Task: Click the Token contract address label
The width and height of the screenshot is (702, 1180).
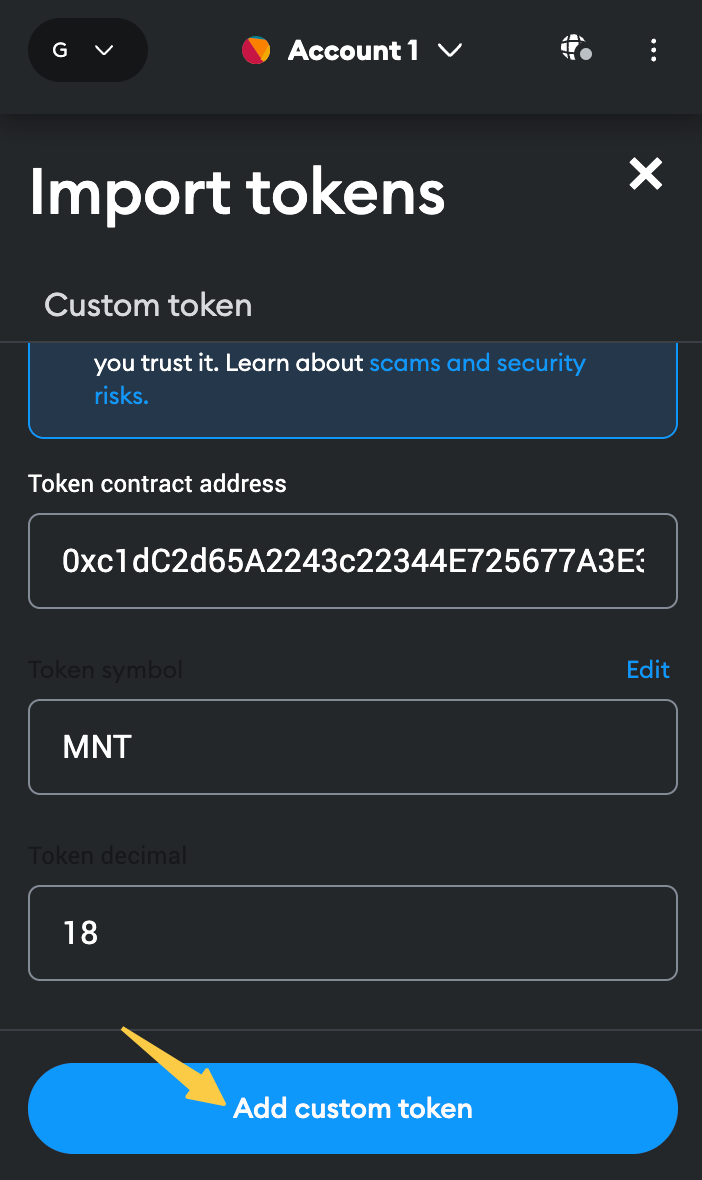Action: (157, 484)
